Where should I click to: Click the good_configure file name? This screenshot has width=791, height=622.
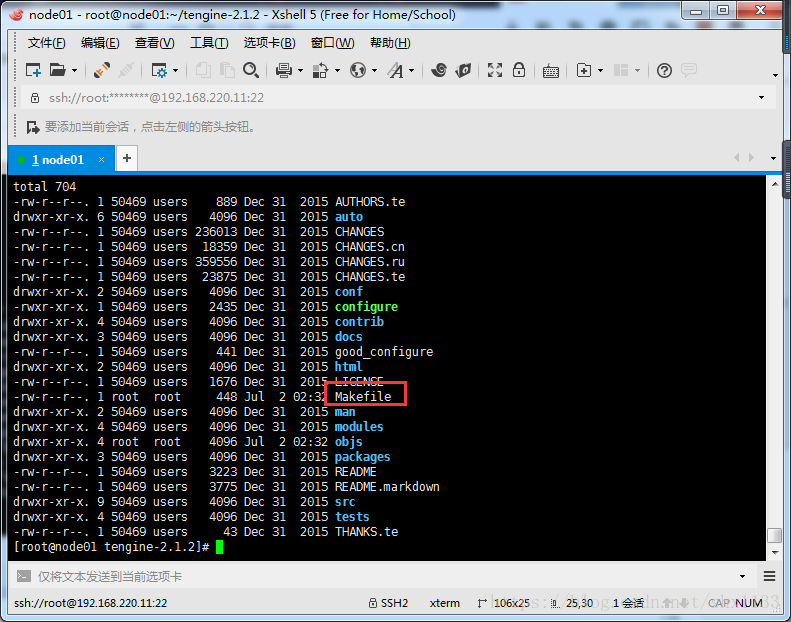[x=384, y=352]
